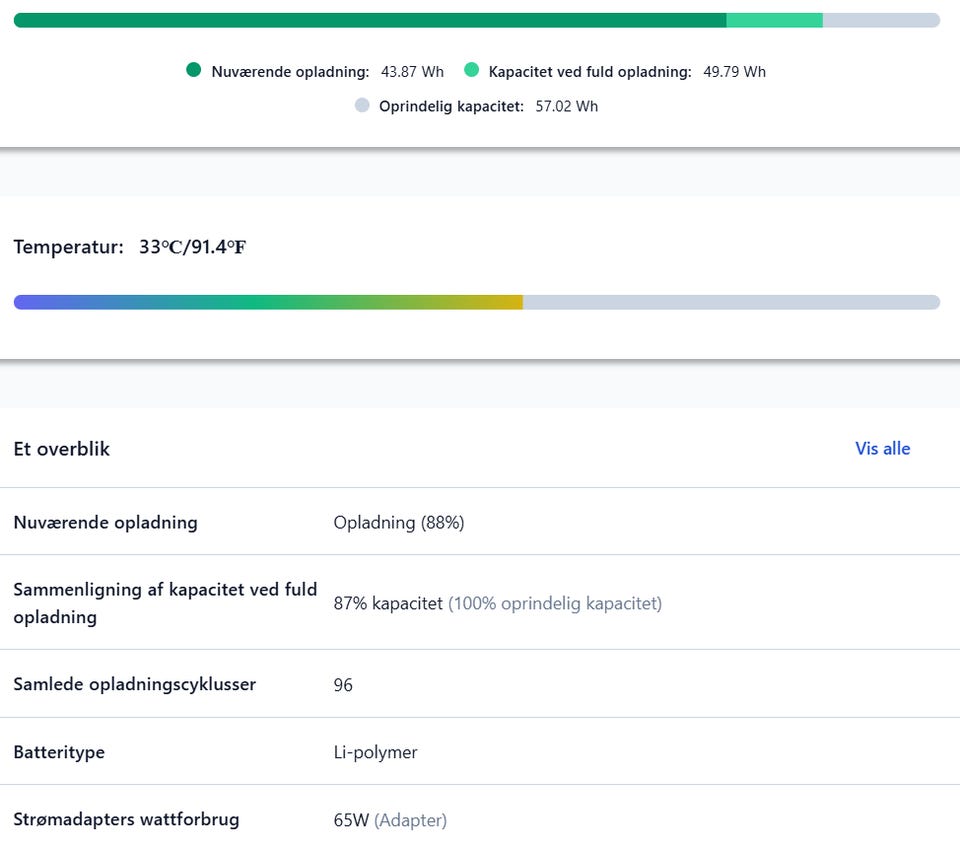Click the "Et overblik" heading

tap(61, 449)
